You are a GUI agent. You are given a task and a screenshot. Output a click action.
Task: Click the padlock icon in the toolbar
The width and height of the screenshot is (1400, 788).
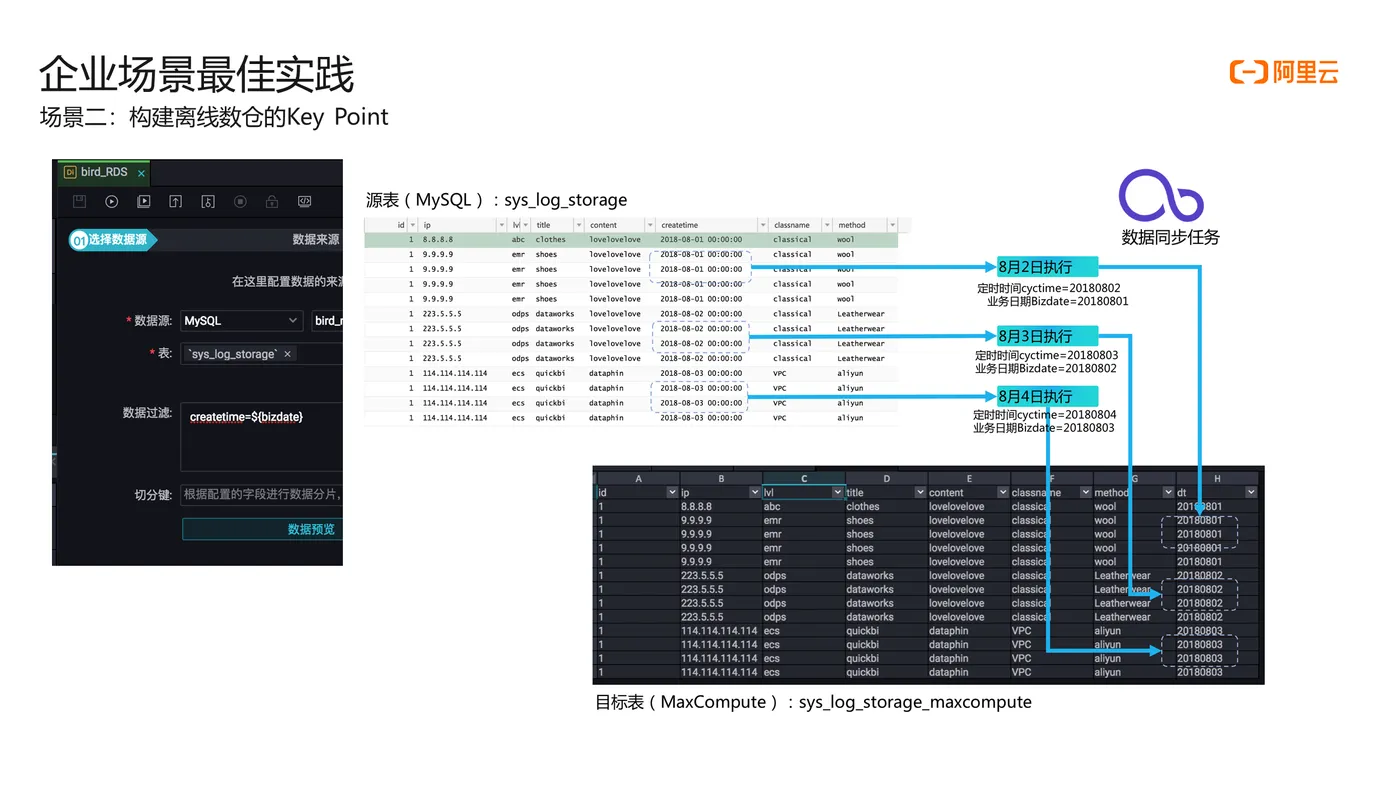272,202
